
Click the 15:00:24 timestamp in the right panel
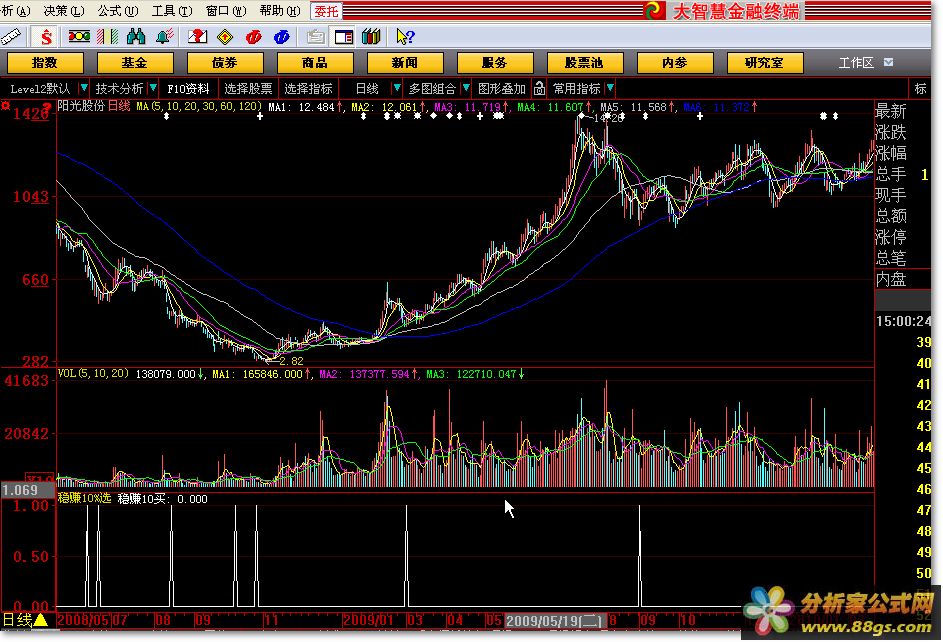pyautogui.click(x=903, y=322)
